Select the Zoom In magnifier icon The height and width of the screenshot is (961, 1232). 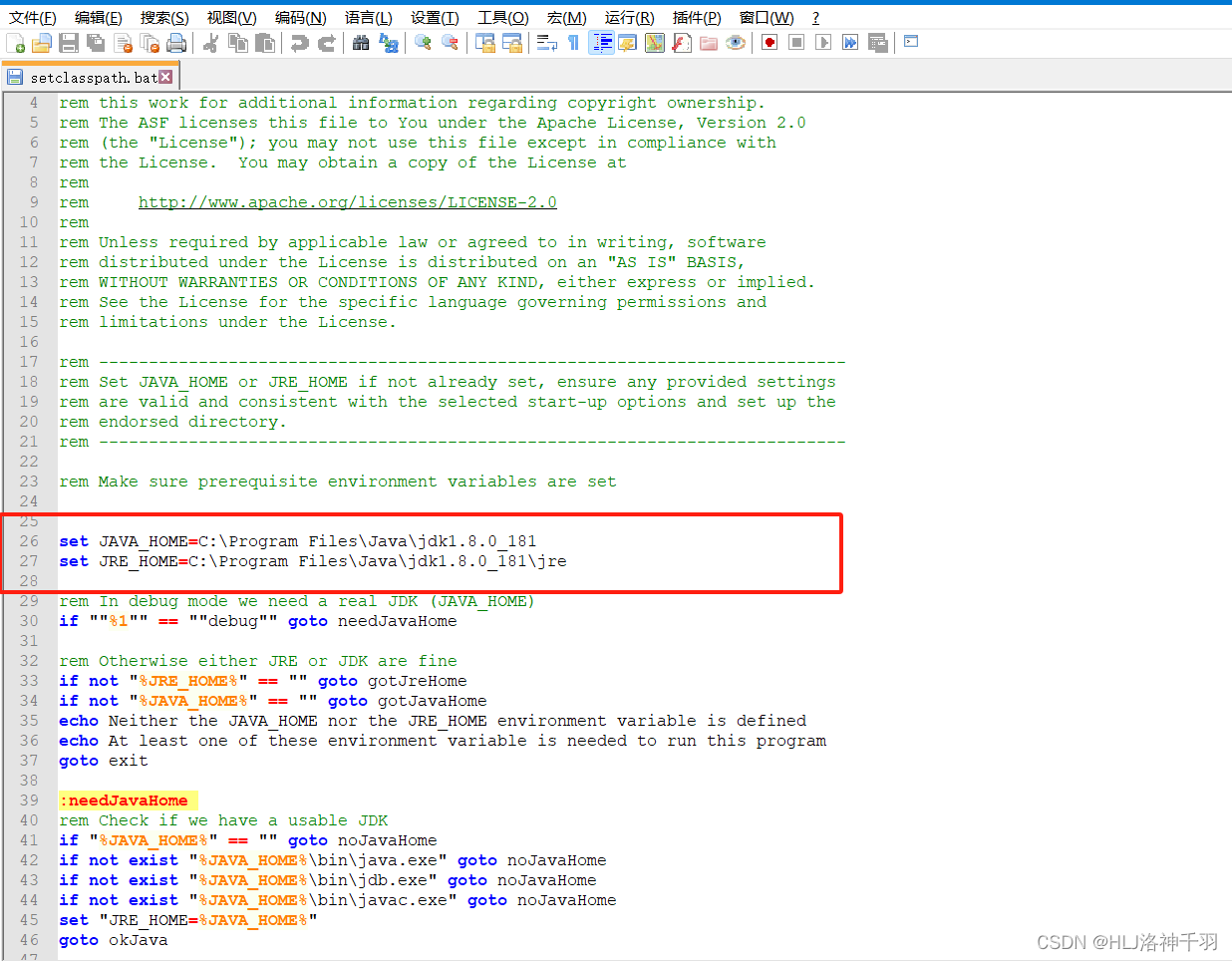(x=421, y=43)
